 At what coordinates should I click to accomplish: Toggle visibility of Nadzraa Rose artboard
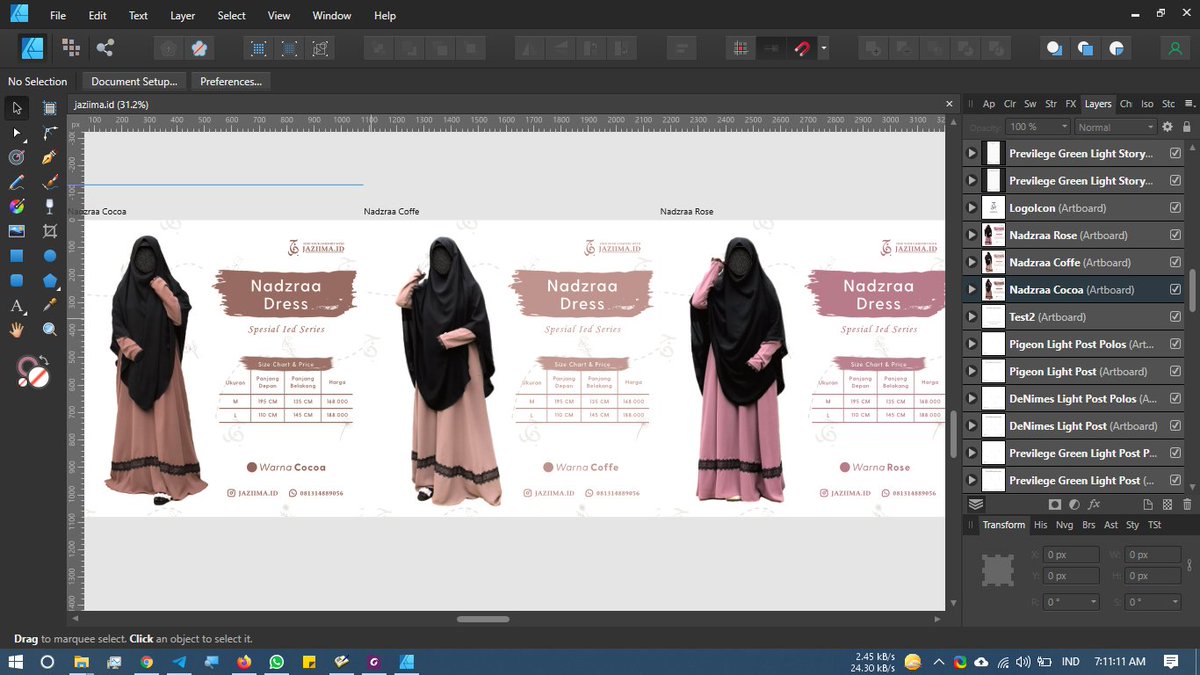pyautogui.click(x=1175, y=235)
